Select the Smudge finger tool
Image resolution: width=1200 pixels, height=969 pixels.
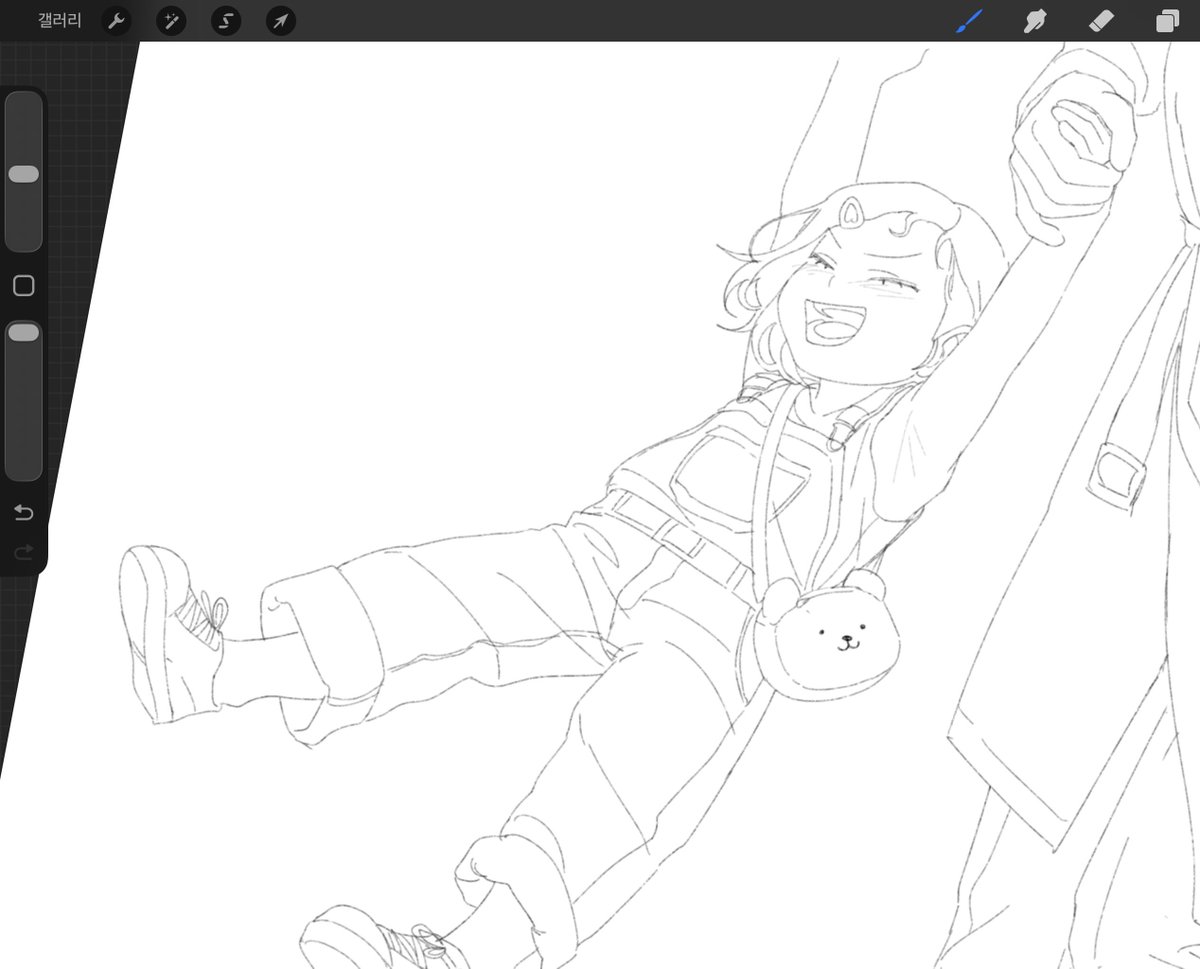(1035, 21)
